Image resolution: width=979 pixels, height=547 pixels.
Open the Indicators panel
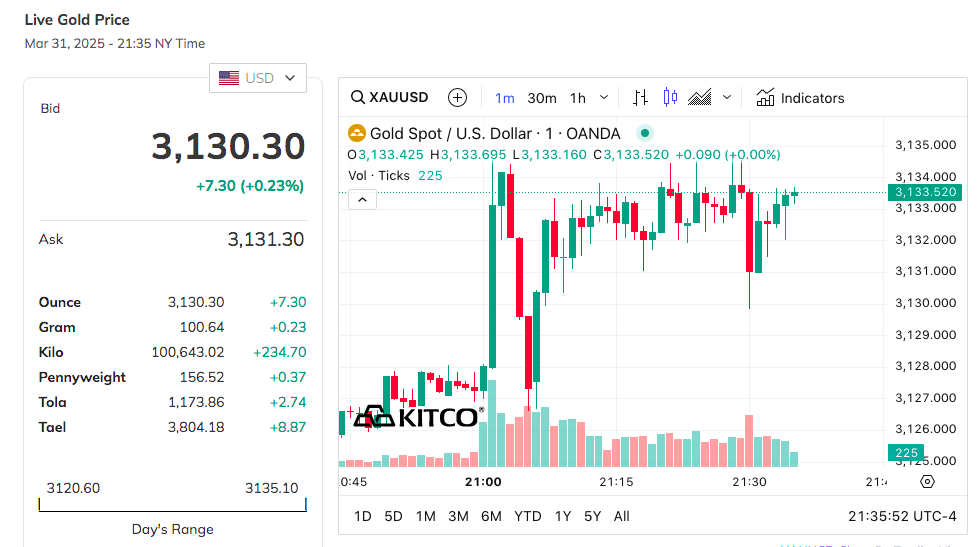point(800,97)
